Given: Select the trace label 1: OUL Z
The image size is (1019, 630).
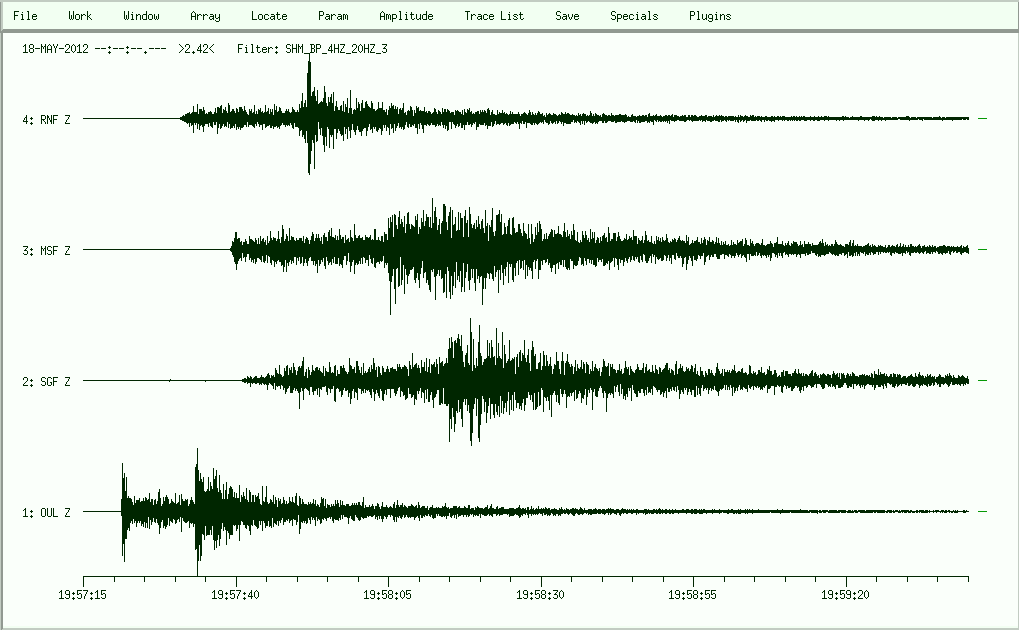Looking at the screenshot, I should (46, 513).
